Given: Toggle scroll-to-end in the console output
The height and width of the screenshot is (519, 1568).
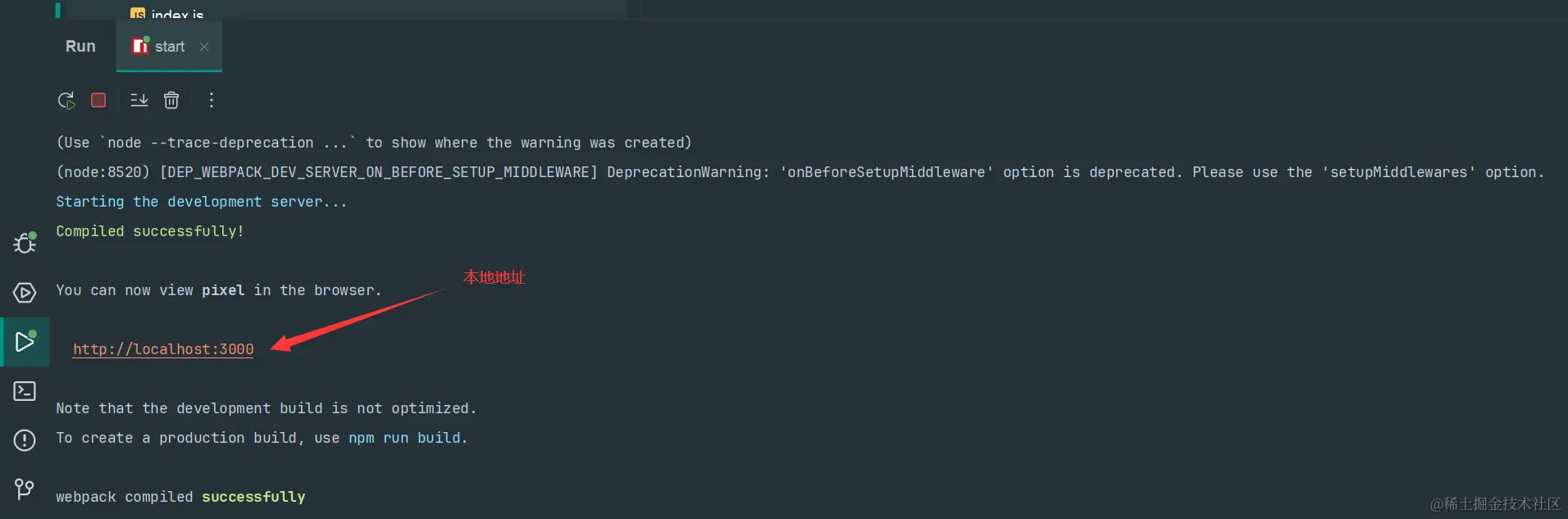Looking at the screenshot, I should (x=139, y=100).
